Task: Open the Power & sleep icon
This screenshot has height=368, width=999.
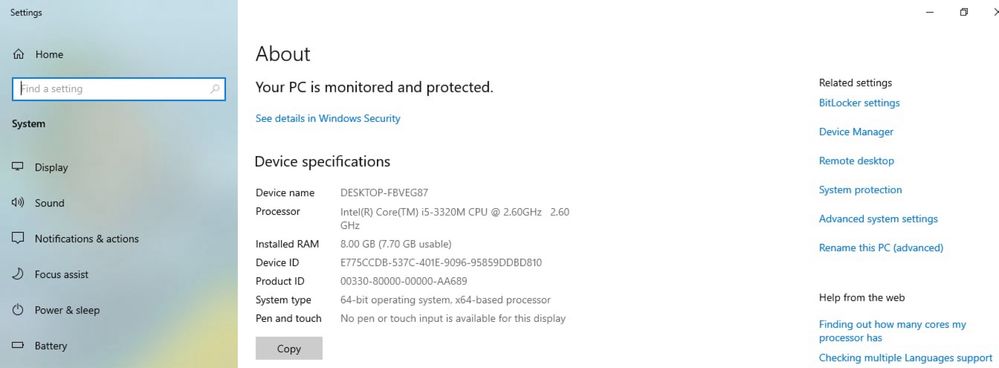Action: 18,310
